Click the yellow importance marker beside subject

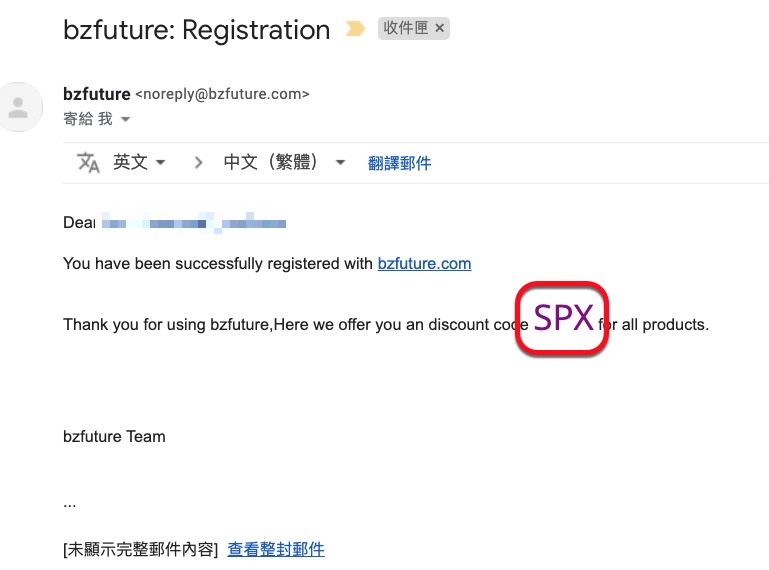click(x=355, y=30)
